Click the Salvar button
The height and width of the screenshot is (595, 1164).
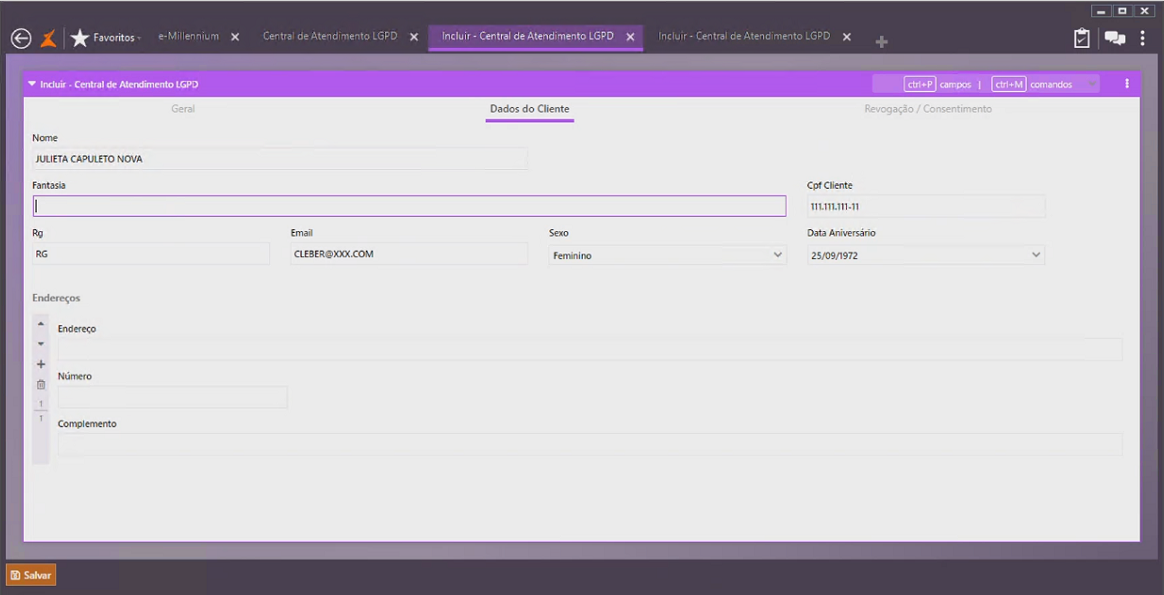point(31,575)
